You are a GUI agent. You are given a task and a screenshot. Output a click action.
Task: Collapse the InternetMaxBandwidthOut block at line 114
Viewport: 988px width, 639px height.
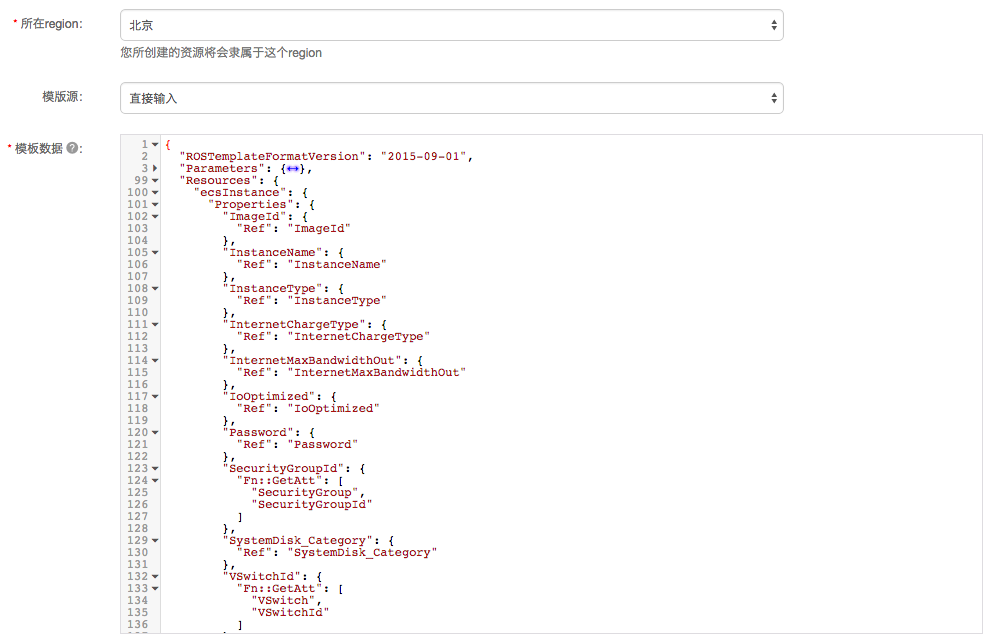click(155, 360)
